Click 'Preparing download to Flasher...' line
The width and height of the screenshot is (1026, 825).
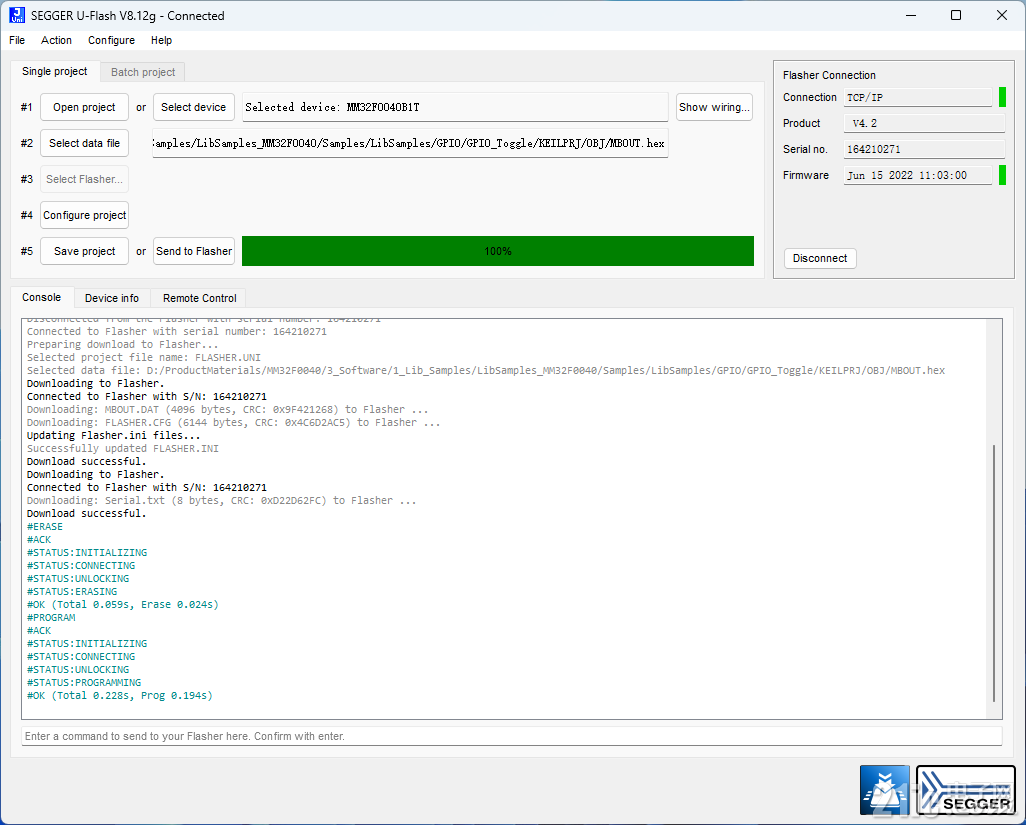123,345
